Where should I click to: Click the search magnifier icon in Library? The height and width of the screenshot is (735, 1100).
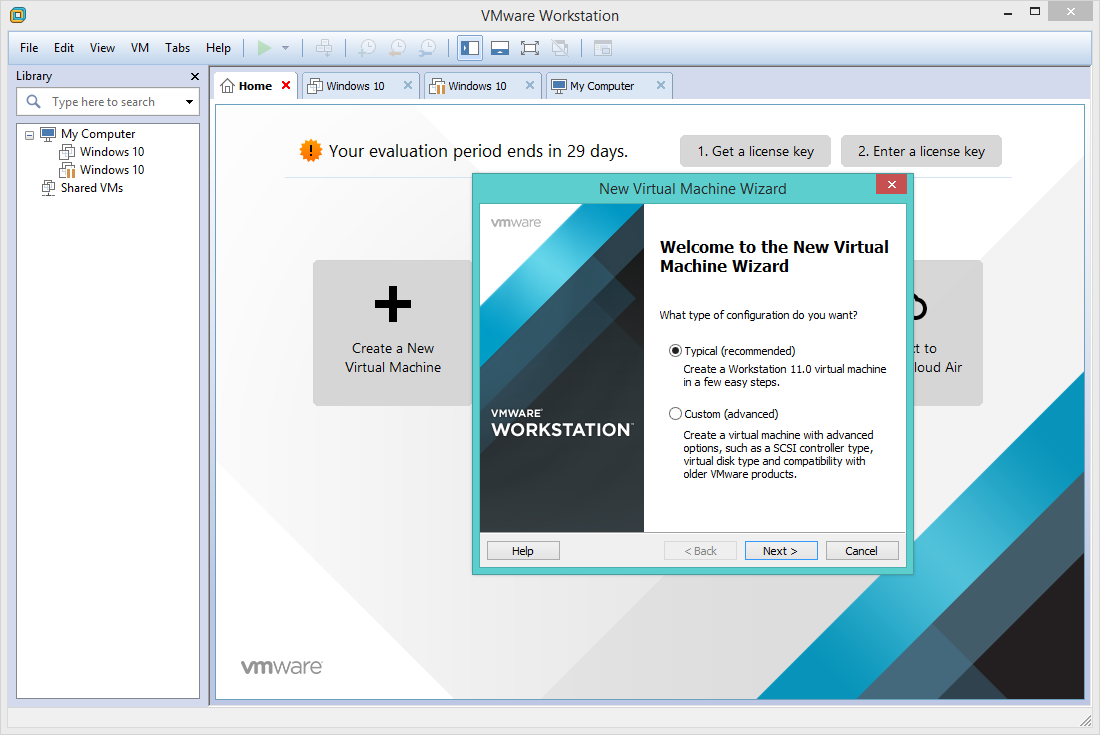coord(33,102)
